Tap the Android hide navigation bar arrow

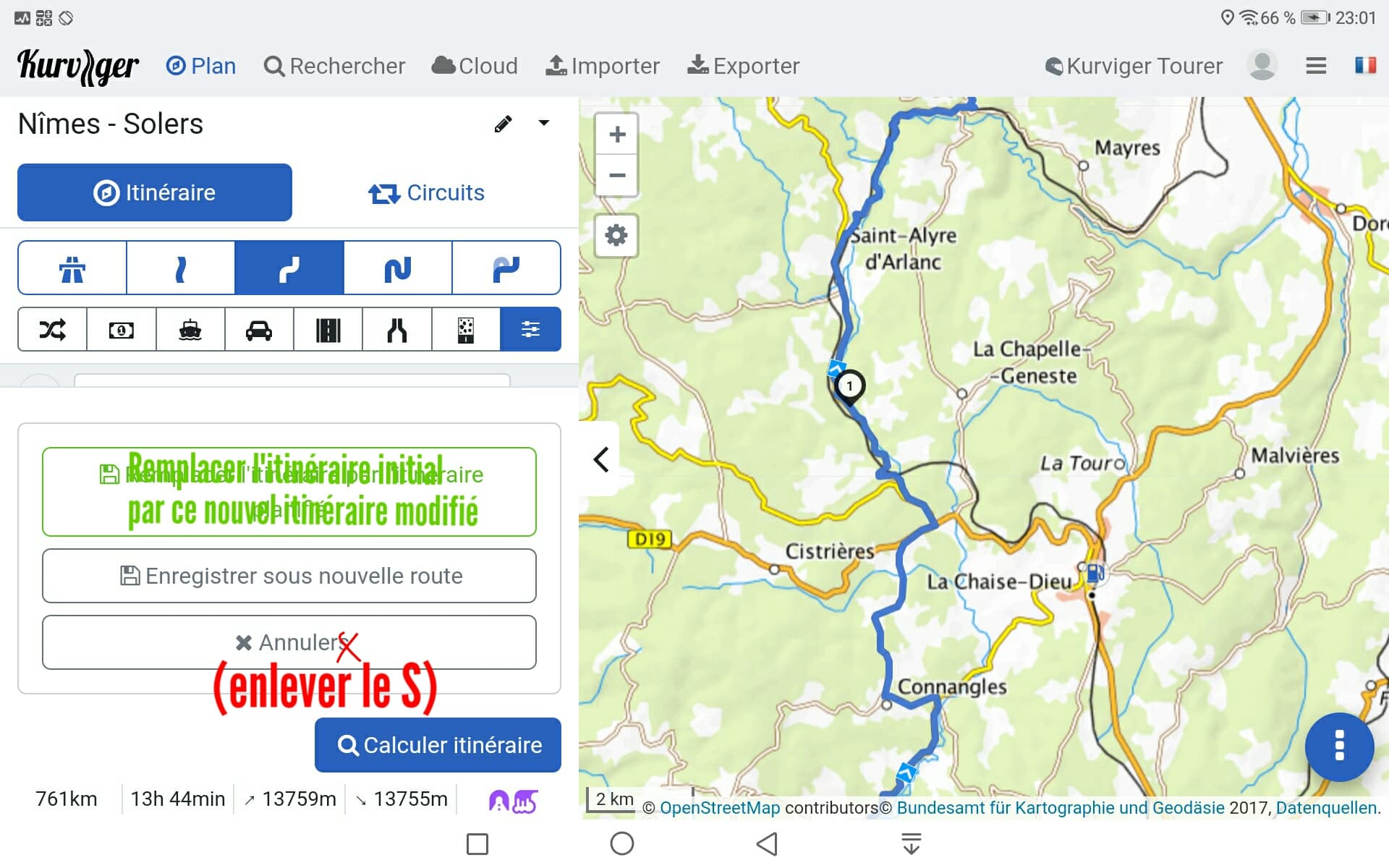pyautogui.click(x=912, y=843)
